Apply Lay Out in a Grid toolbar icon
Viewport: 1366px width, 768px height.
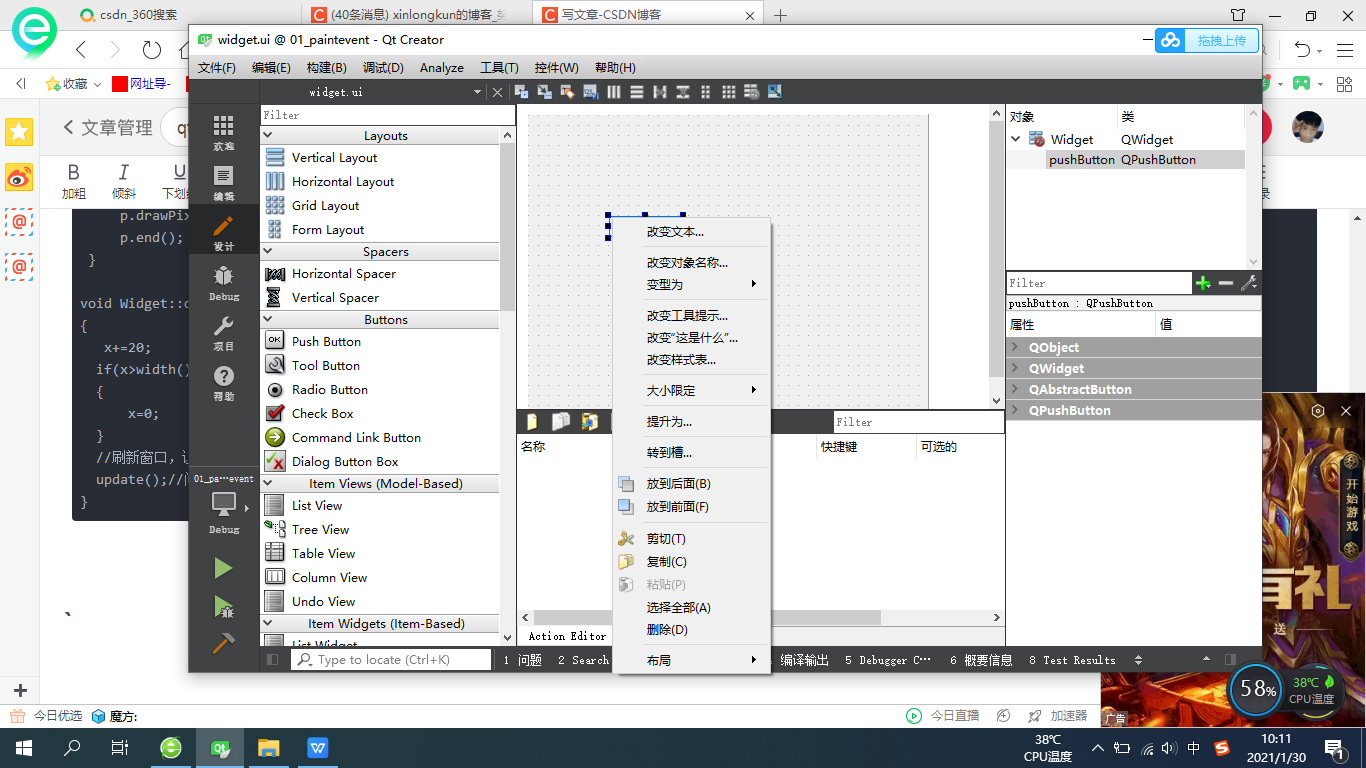pos(730,91)
